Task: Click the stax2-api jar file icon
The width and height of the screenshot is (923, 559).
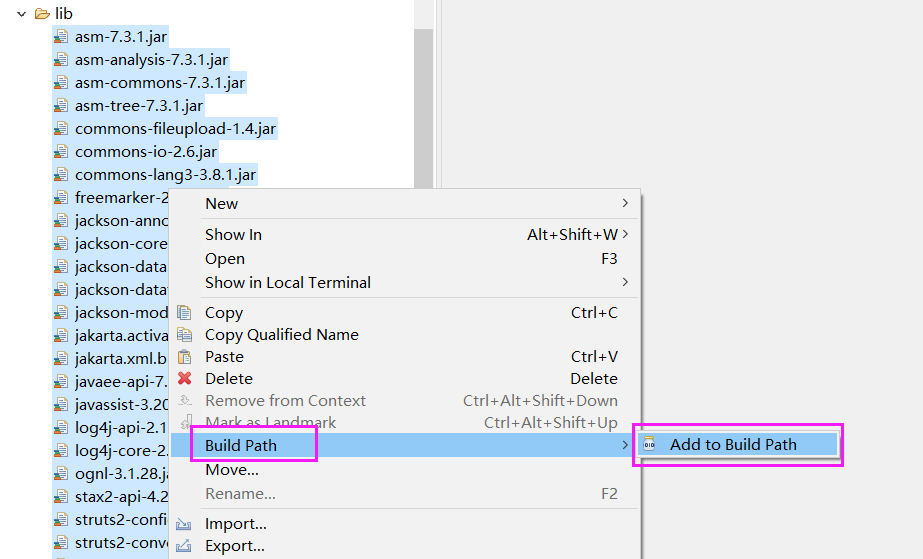Action: click(x=61, y=497)
